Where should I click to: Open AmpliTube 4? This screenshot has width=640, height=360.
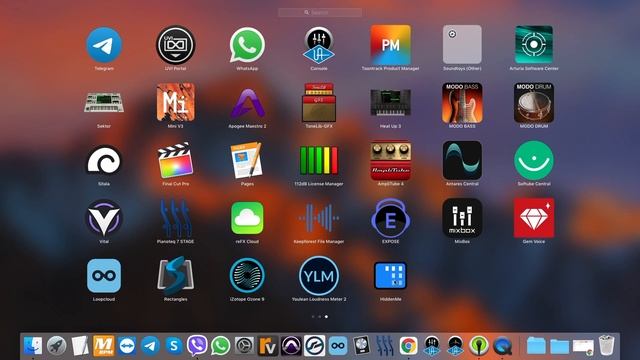[391, 160]
